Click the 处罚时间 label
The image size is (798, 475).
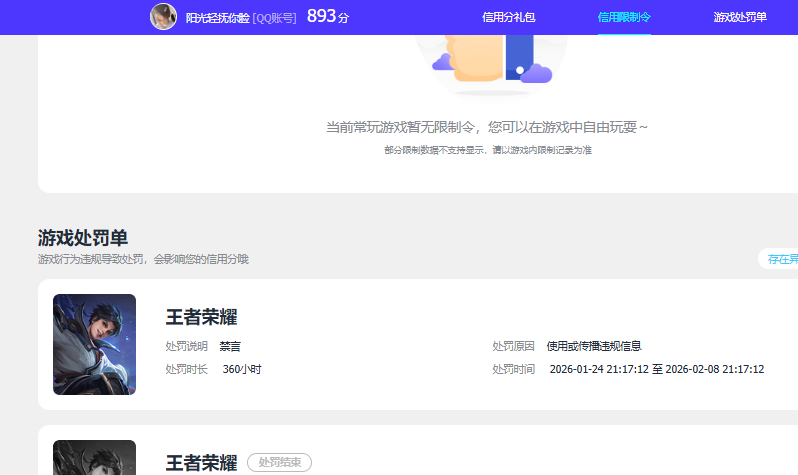coord(513,369)
